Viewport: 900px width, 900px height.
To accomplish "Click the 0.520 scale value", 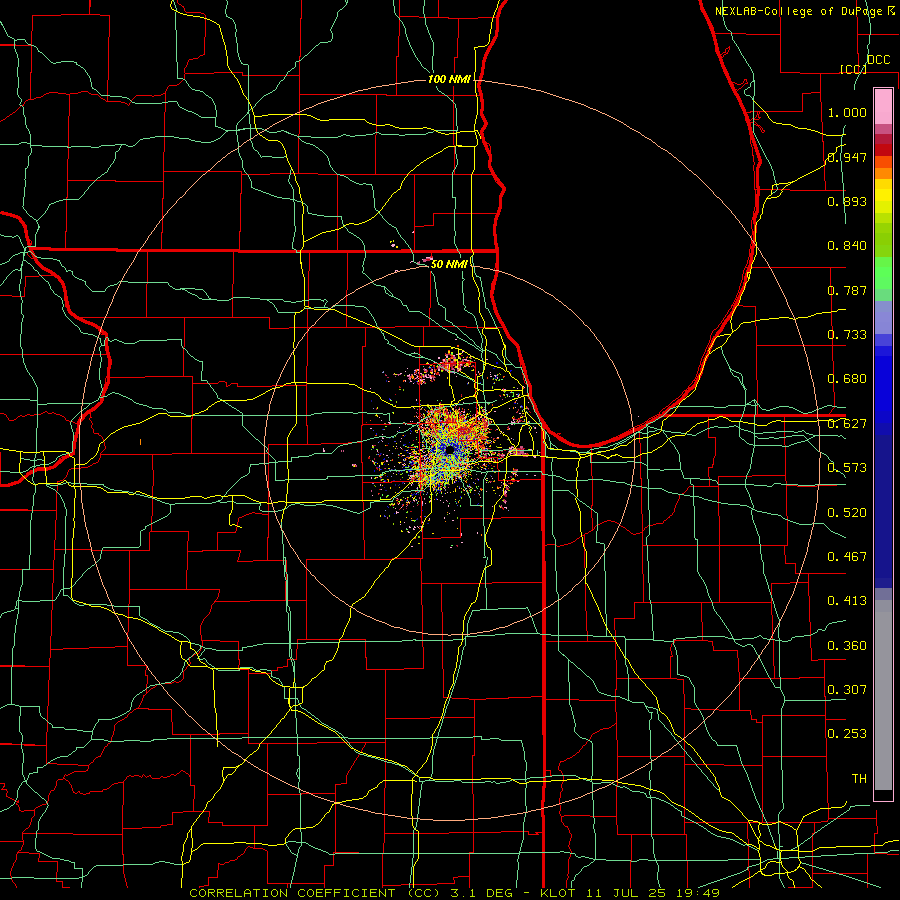I will [x=847, y=513].
